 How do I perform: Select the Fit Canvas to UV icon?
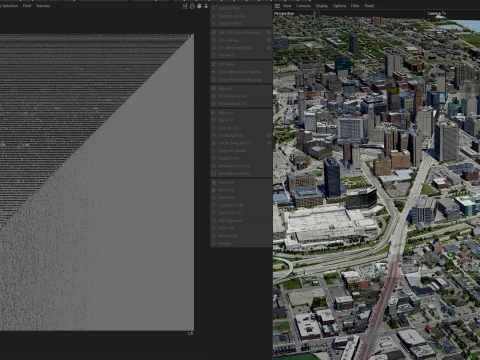(214, 104)
